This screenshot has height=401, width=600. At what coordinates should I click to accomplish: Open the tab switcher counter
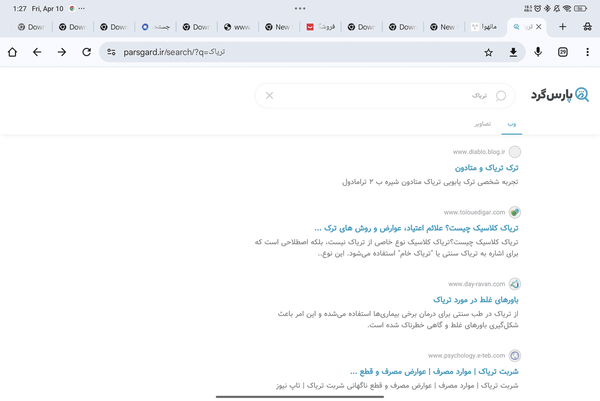[x=563, y=52]
